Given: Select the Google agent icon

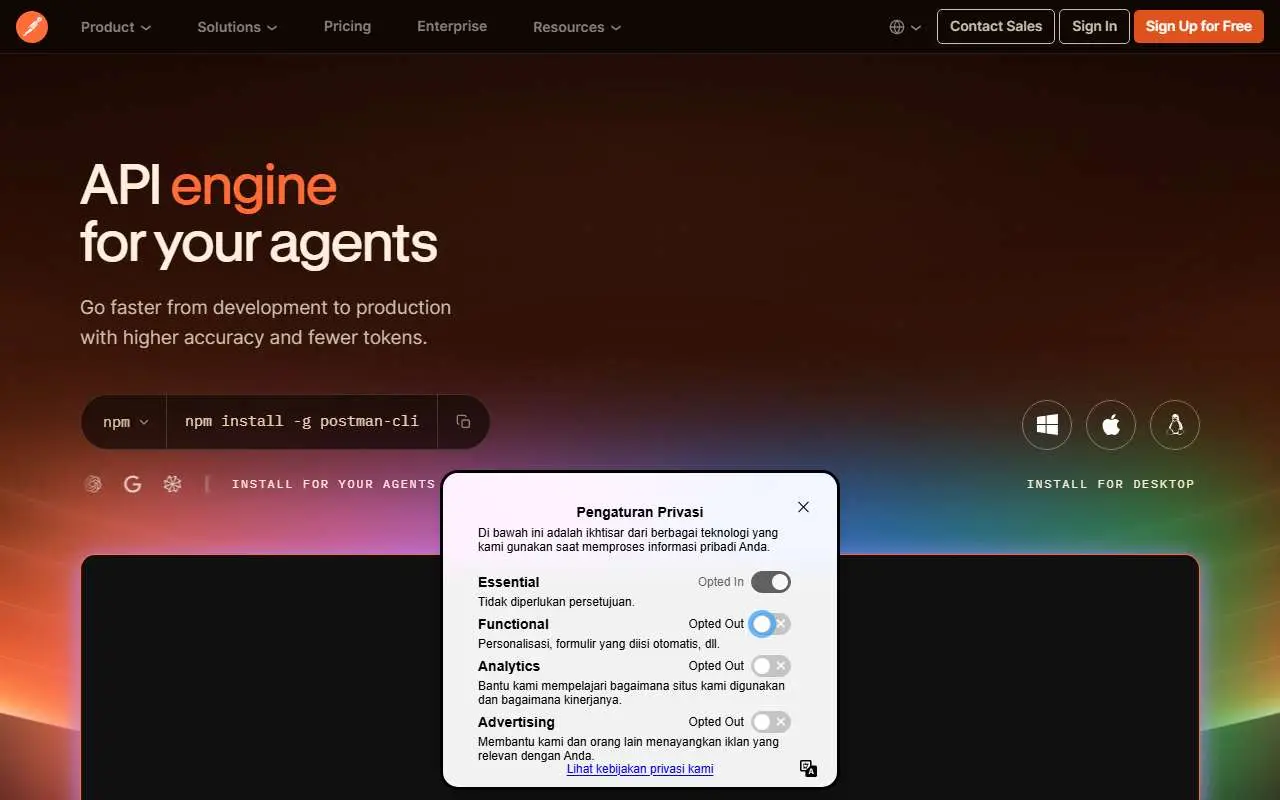Looking at the screenshot, I should [x=132, y=484].
